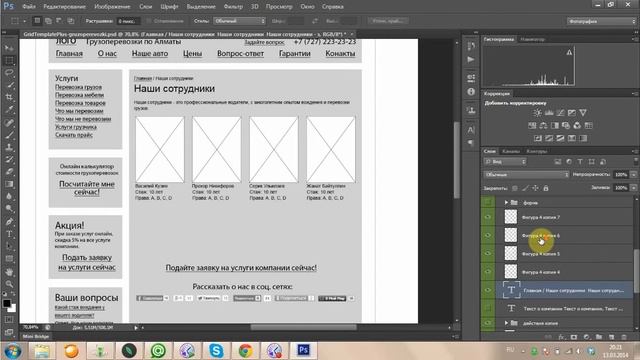This screenshot has height=360, width=640.
Task: Click background color swatch
Action: click(x=12, y=309)
